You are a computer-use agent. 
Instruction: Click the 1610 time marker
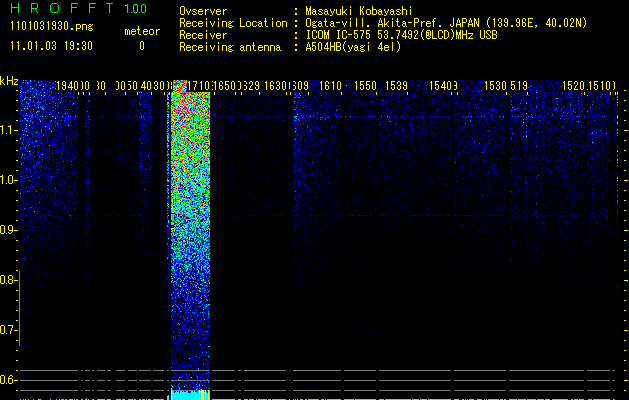331,86
